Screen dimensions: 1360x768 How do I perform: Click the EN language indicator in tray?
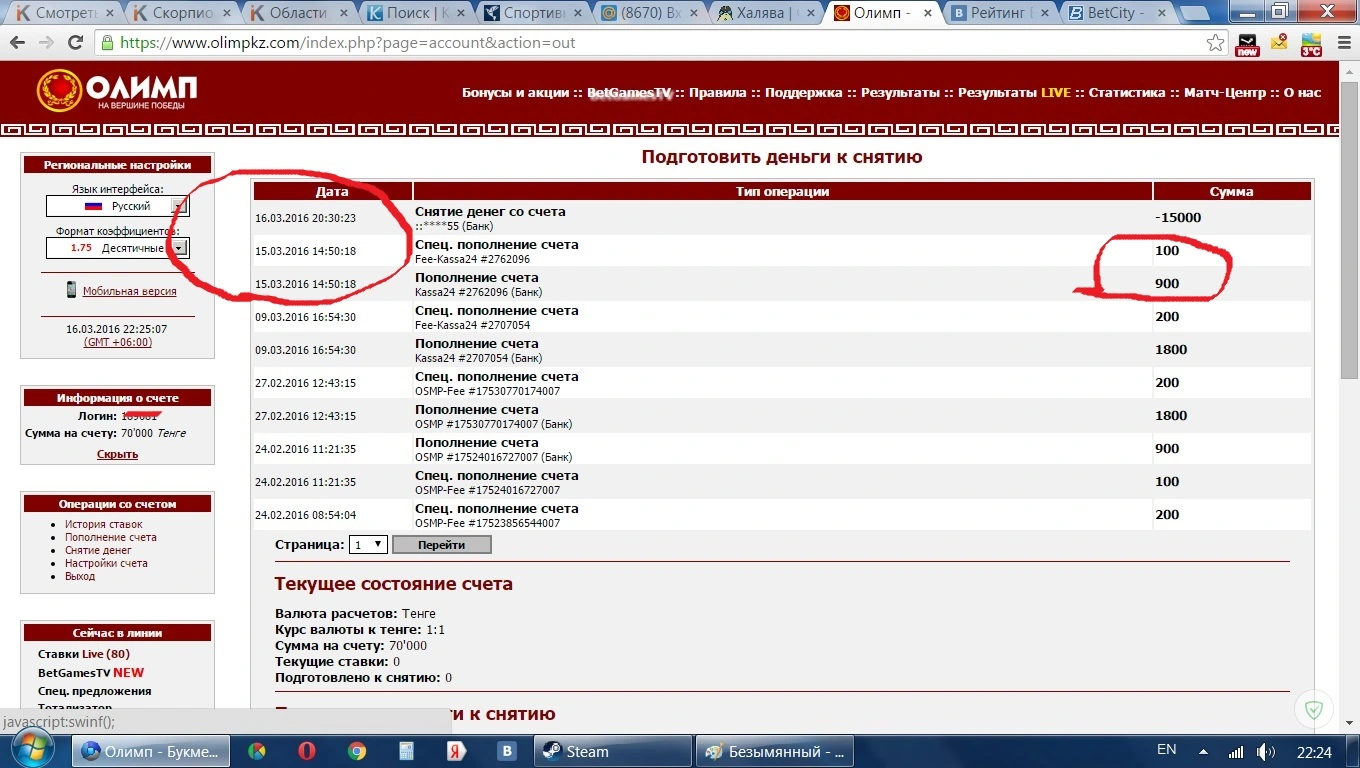[x=1166, y=749]
